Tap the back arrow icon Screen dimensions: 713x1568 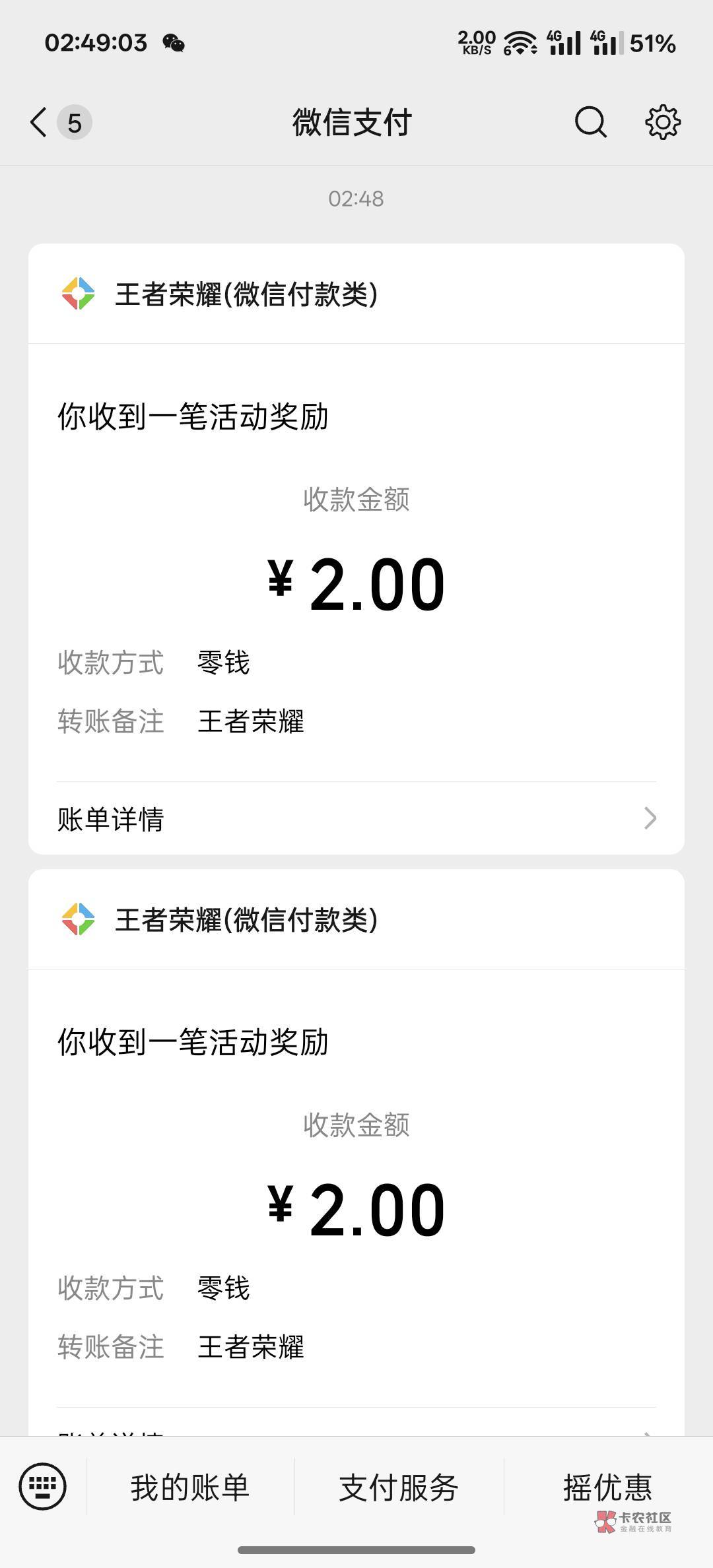(x=39, y=123)
